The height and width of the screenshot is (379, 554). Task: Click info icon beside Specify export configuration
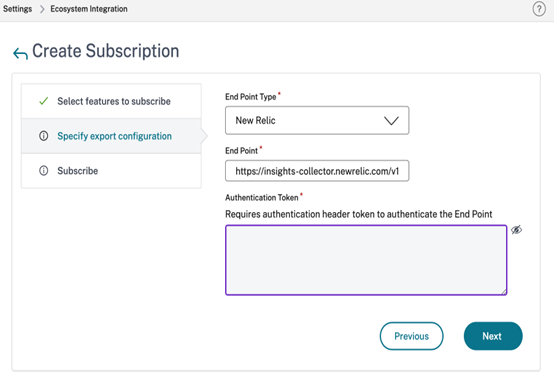43,136
